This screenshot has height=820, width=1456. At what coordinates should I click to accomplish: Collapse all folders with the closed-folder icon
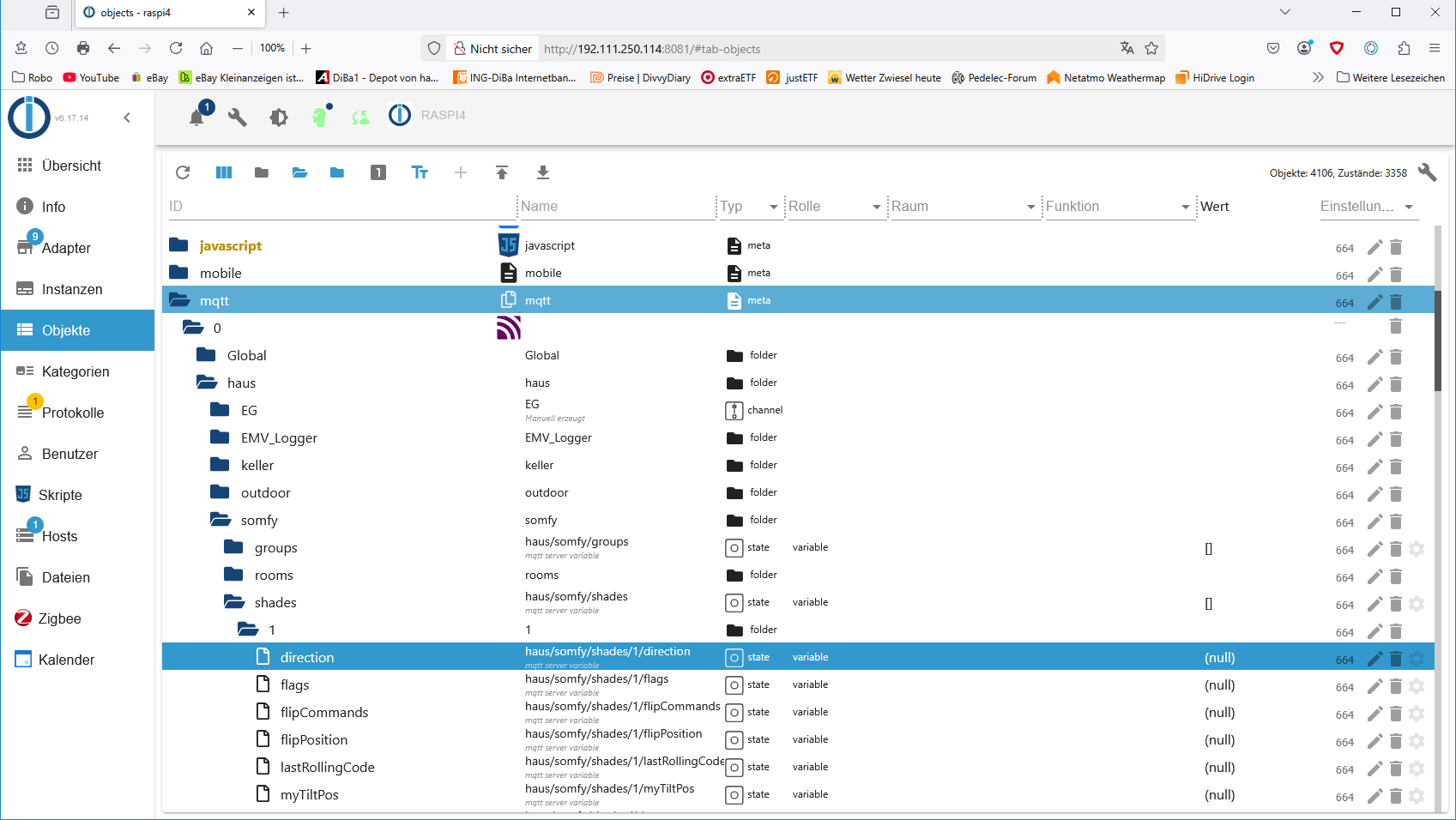(x=262, y=172)
